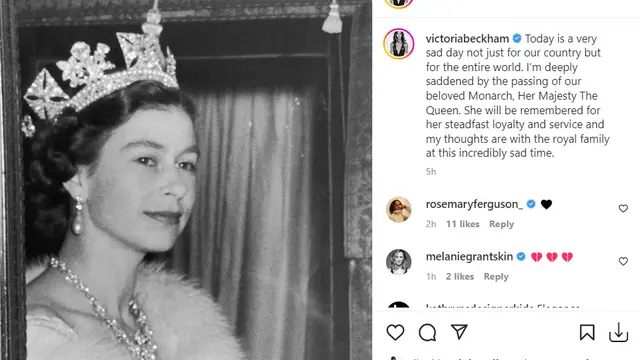Download post with the arrow icon
The width and height of the screenshot is (640, 360).
(618, 332)
